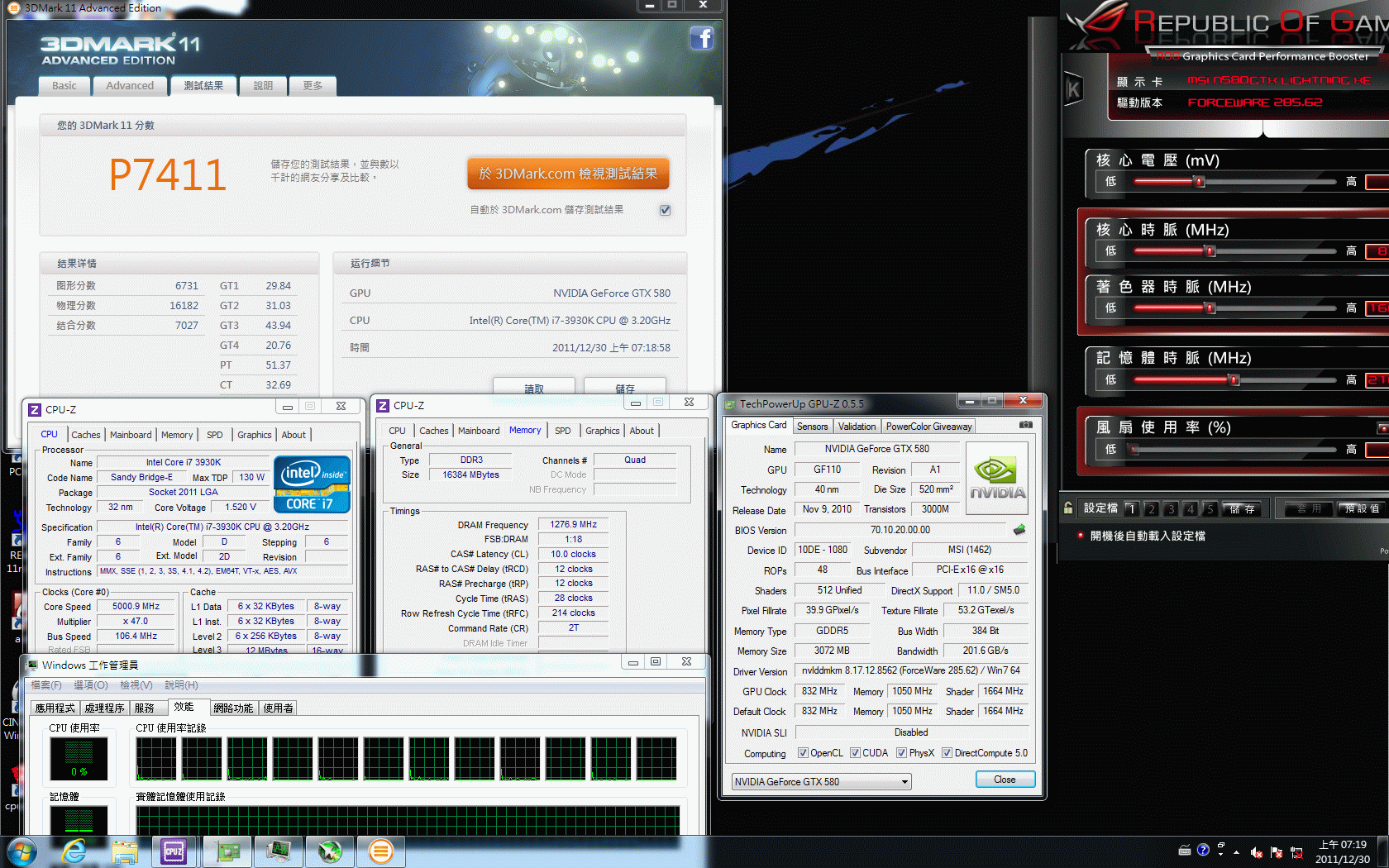Open the Mainboard tab in first CPU-Z window
1389x868 pixels.
(x=131, y=435)
